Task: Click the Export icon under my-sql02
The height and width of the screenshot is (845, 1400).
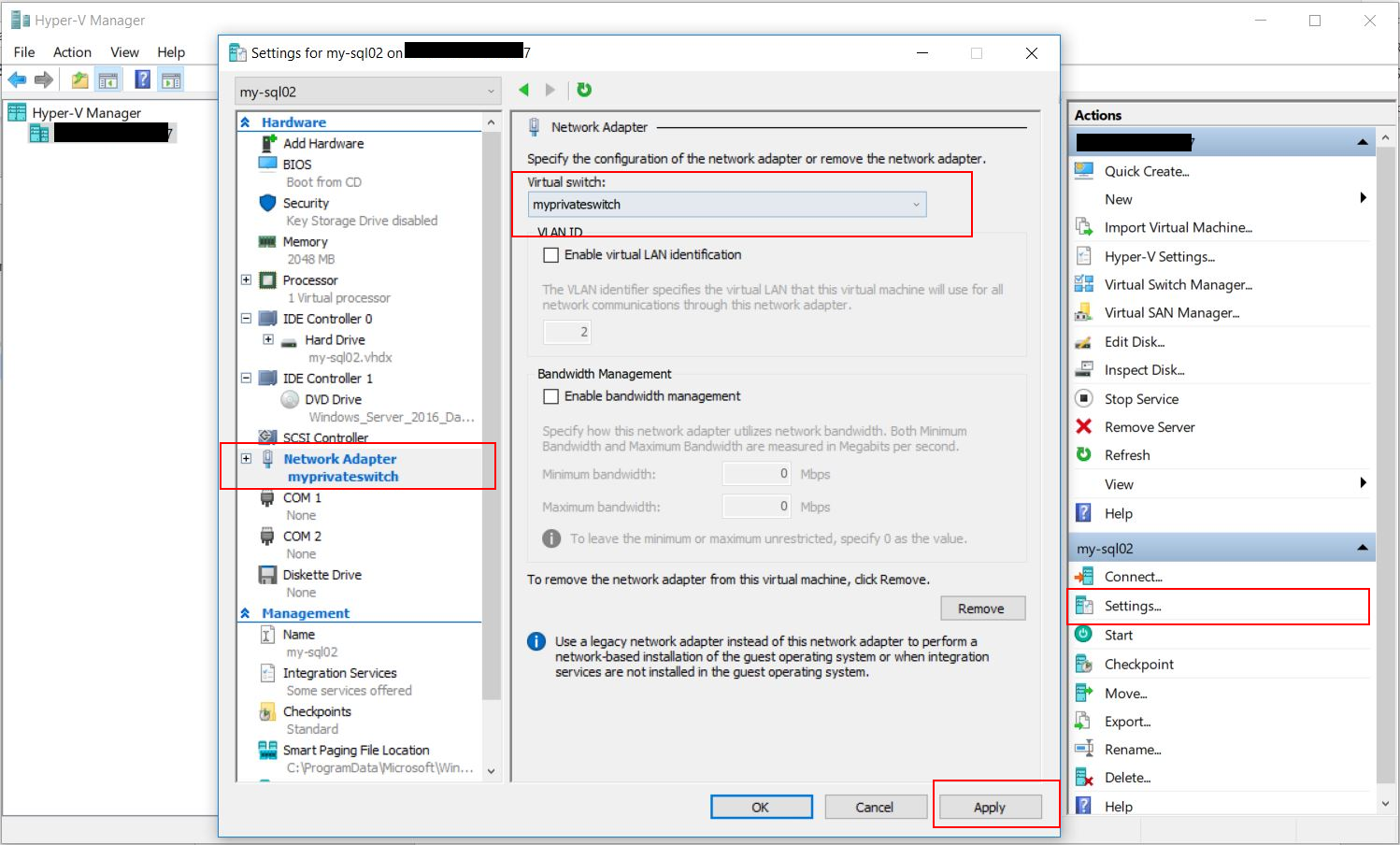Action: tap(1084, 721)
